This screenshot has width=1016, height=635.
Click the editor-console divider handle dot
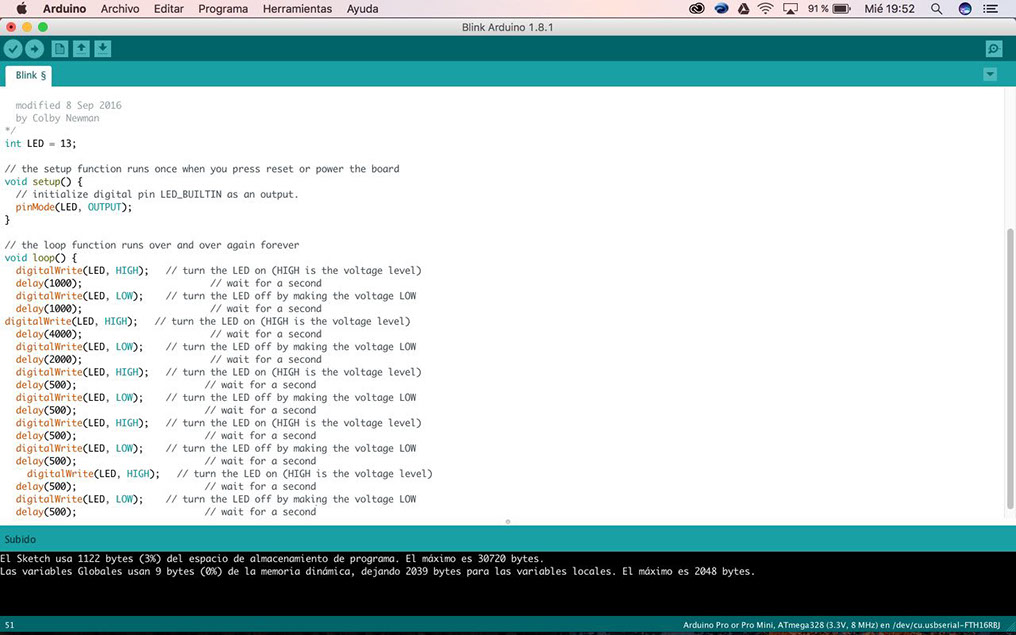(x=507, y=522)
